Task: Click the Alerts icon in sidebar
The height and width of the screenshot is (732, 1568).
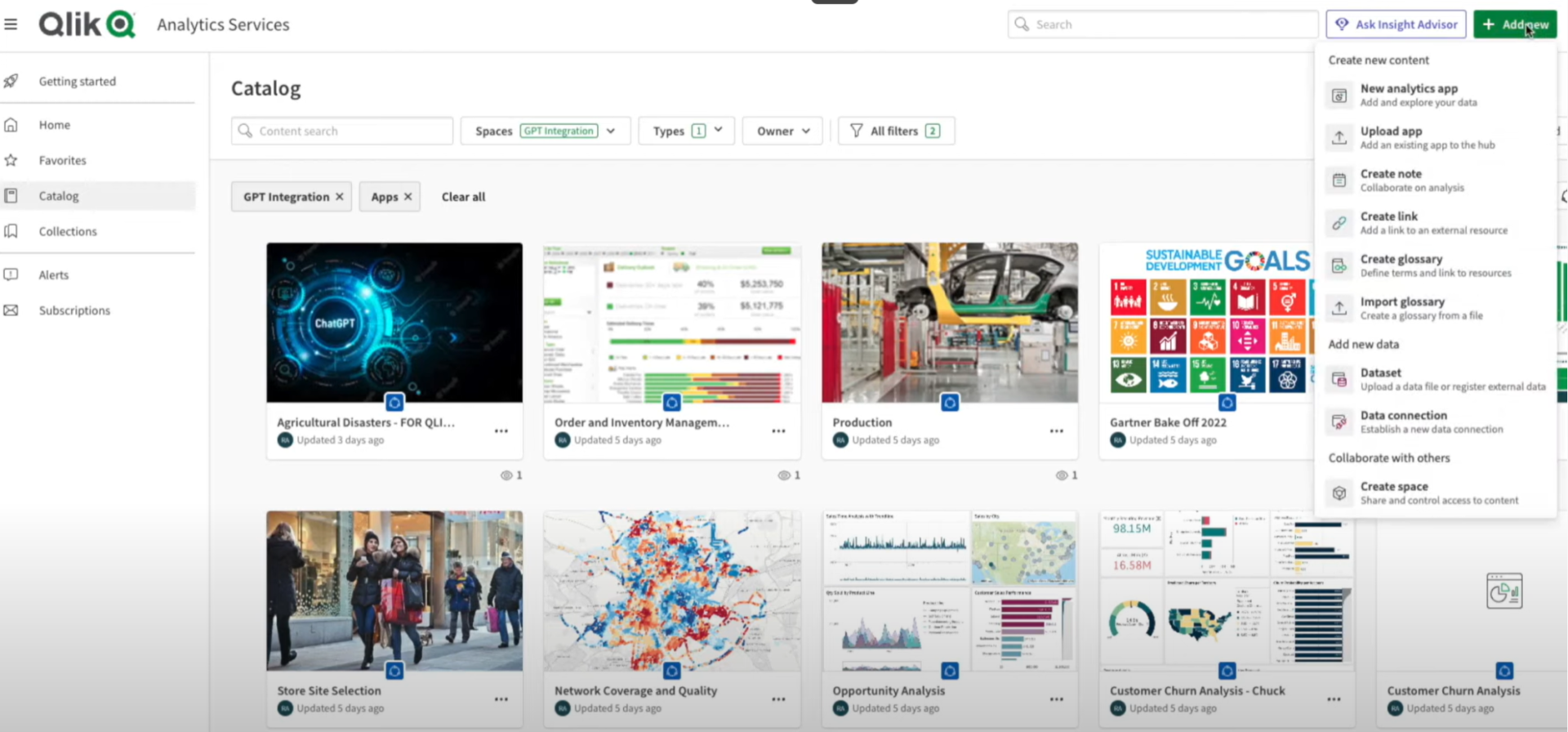Action: click(11, 274)
